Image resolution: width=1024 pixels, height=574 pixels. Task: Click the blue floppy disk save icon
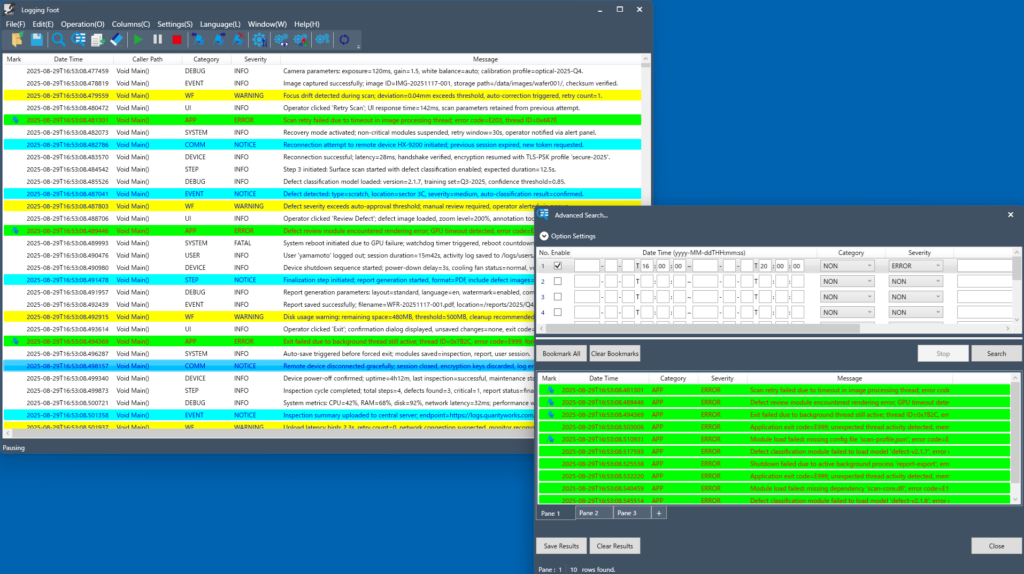pos(37,40)
